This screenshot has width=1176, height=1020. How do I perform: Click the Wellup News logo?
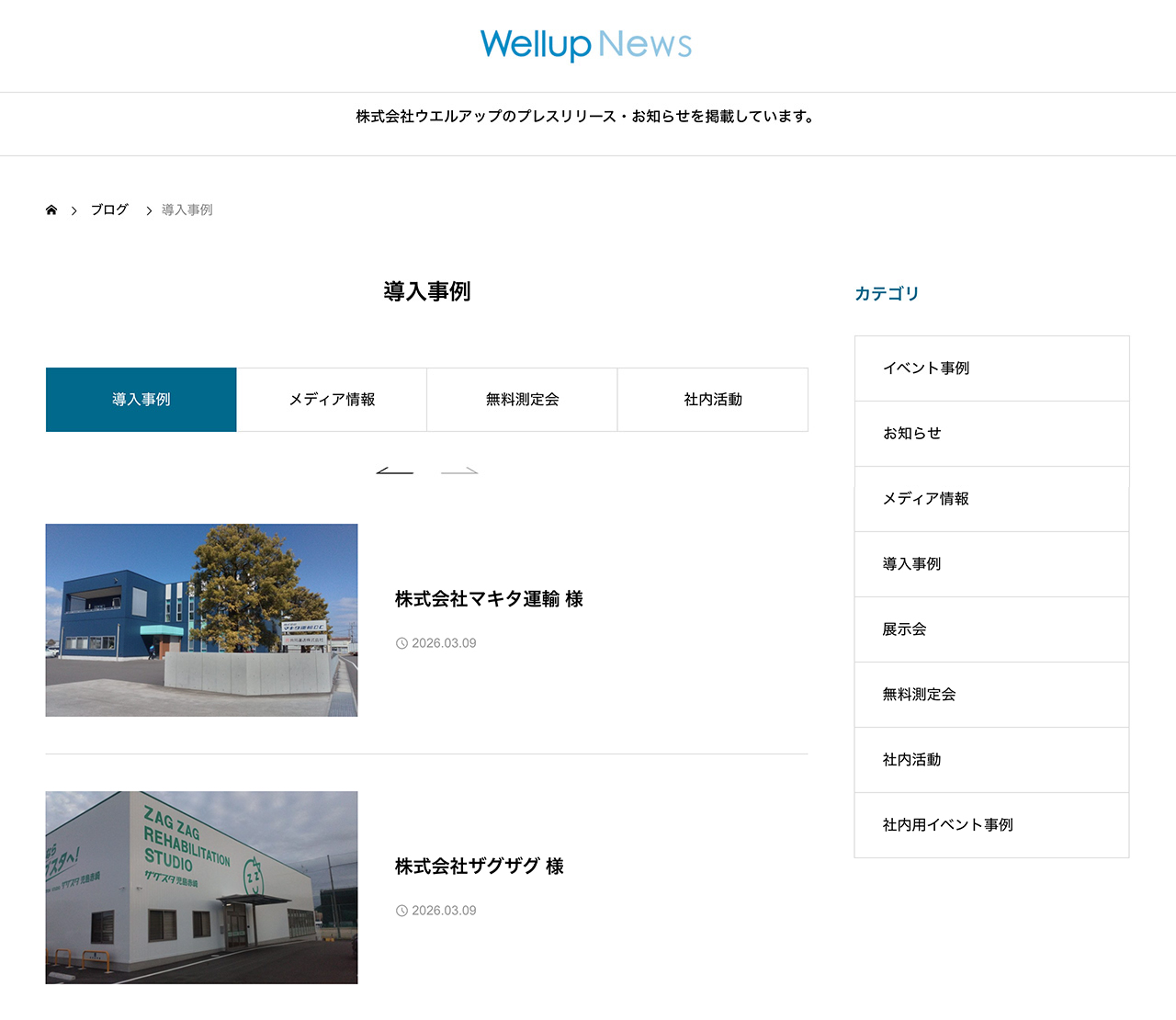(585, 45)
